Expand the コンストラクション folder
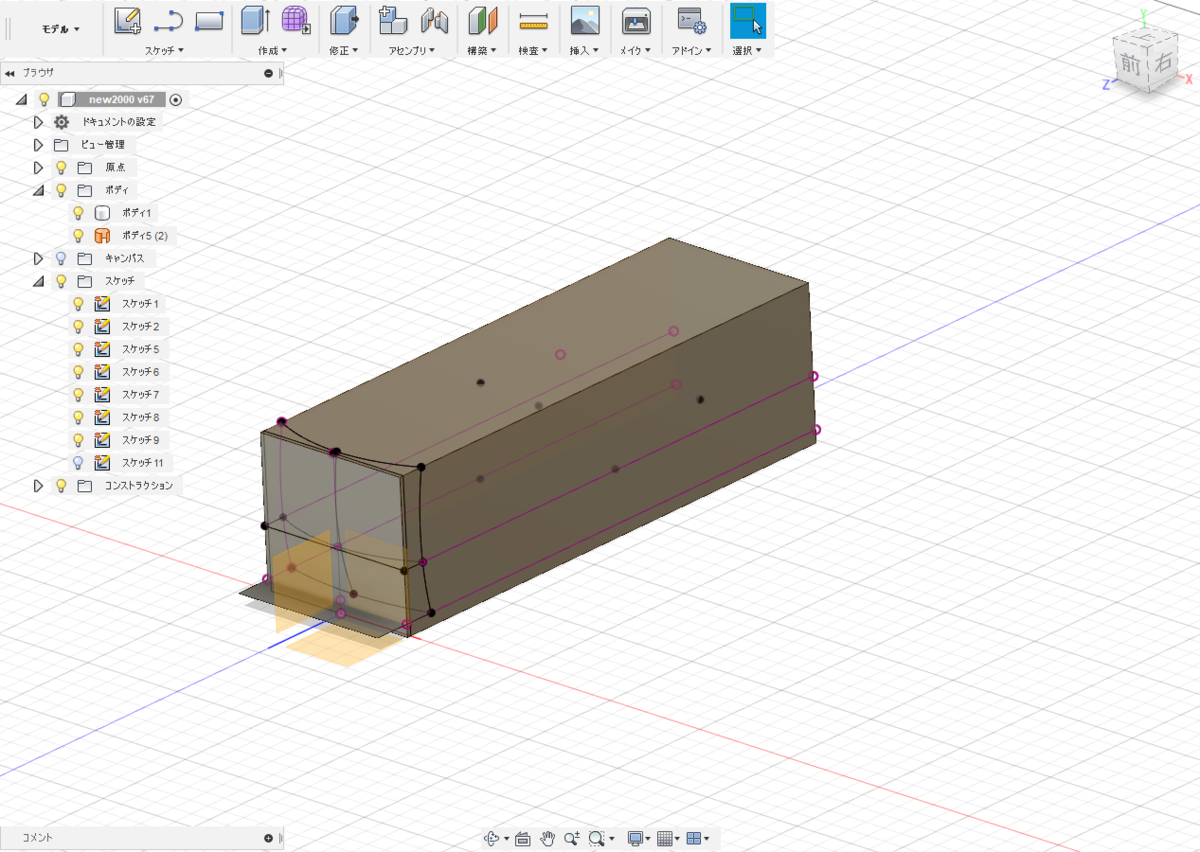 (x=39, y=486)
